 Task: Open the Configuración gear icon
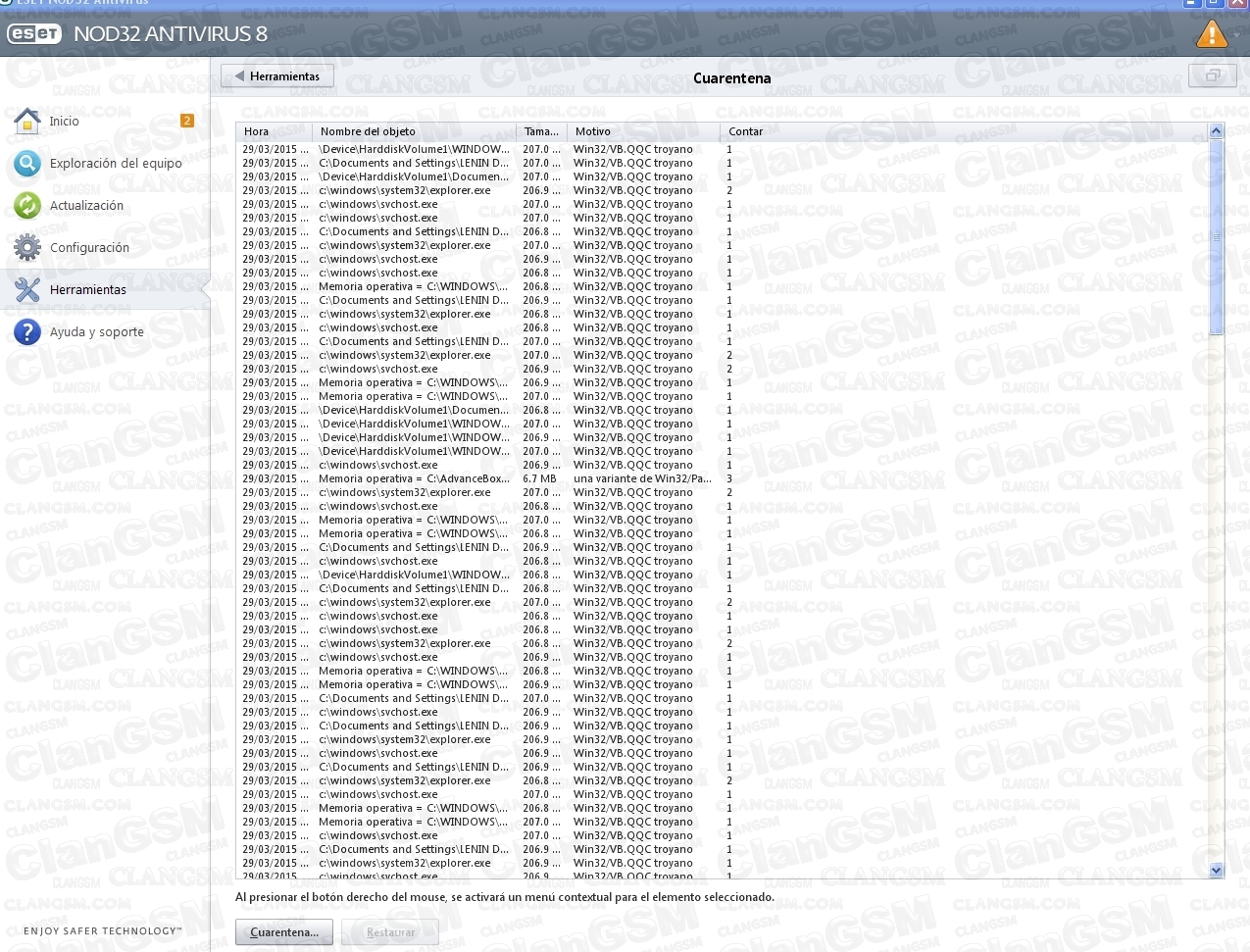point(27,248)
